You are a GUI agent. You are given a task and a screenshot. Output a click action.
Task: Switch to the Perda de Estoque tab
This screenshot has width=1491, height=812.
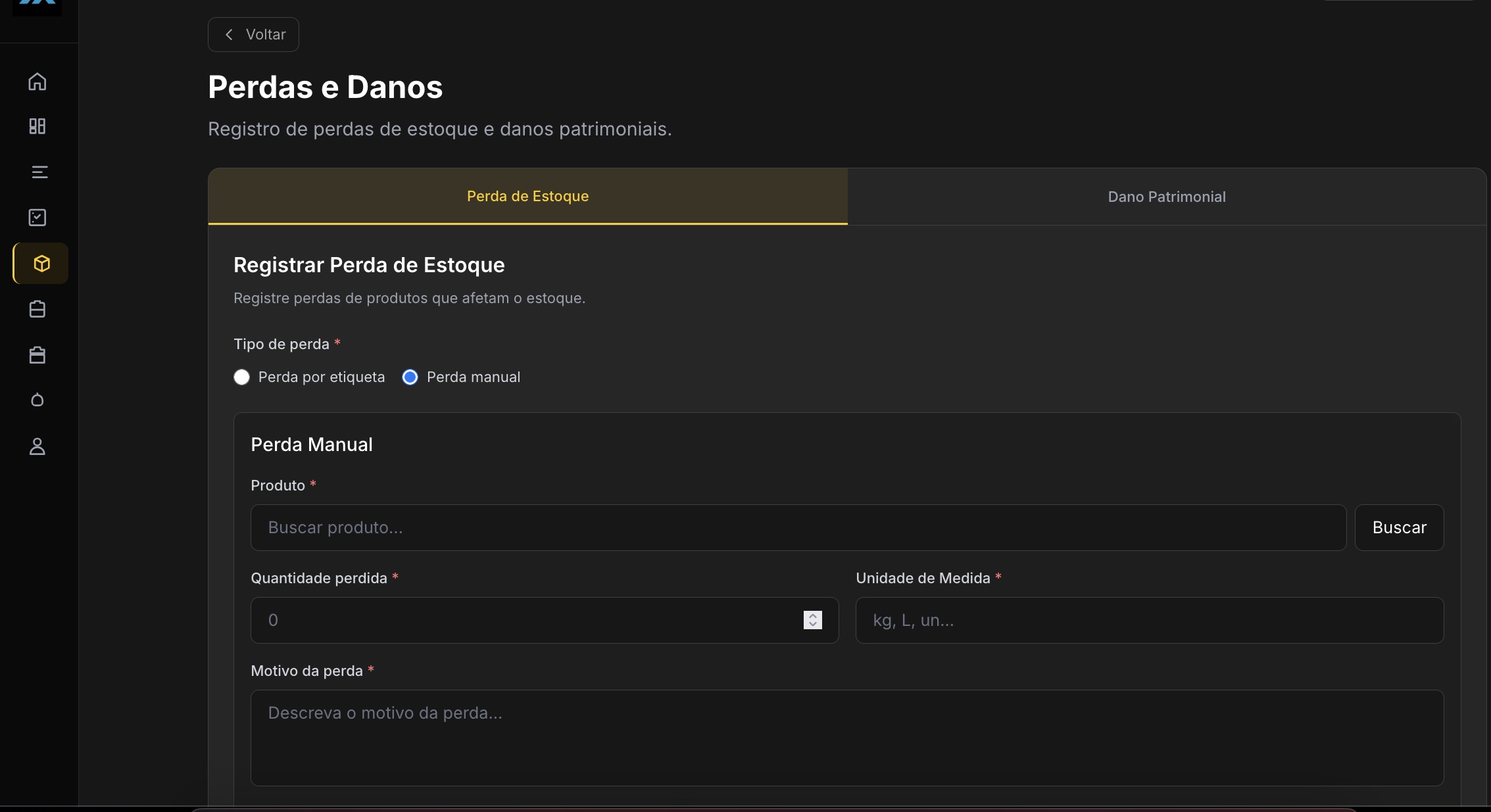click(x=527, y=196)
